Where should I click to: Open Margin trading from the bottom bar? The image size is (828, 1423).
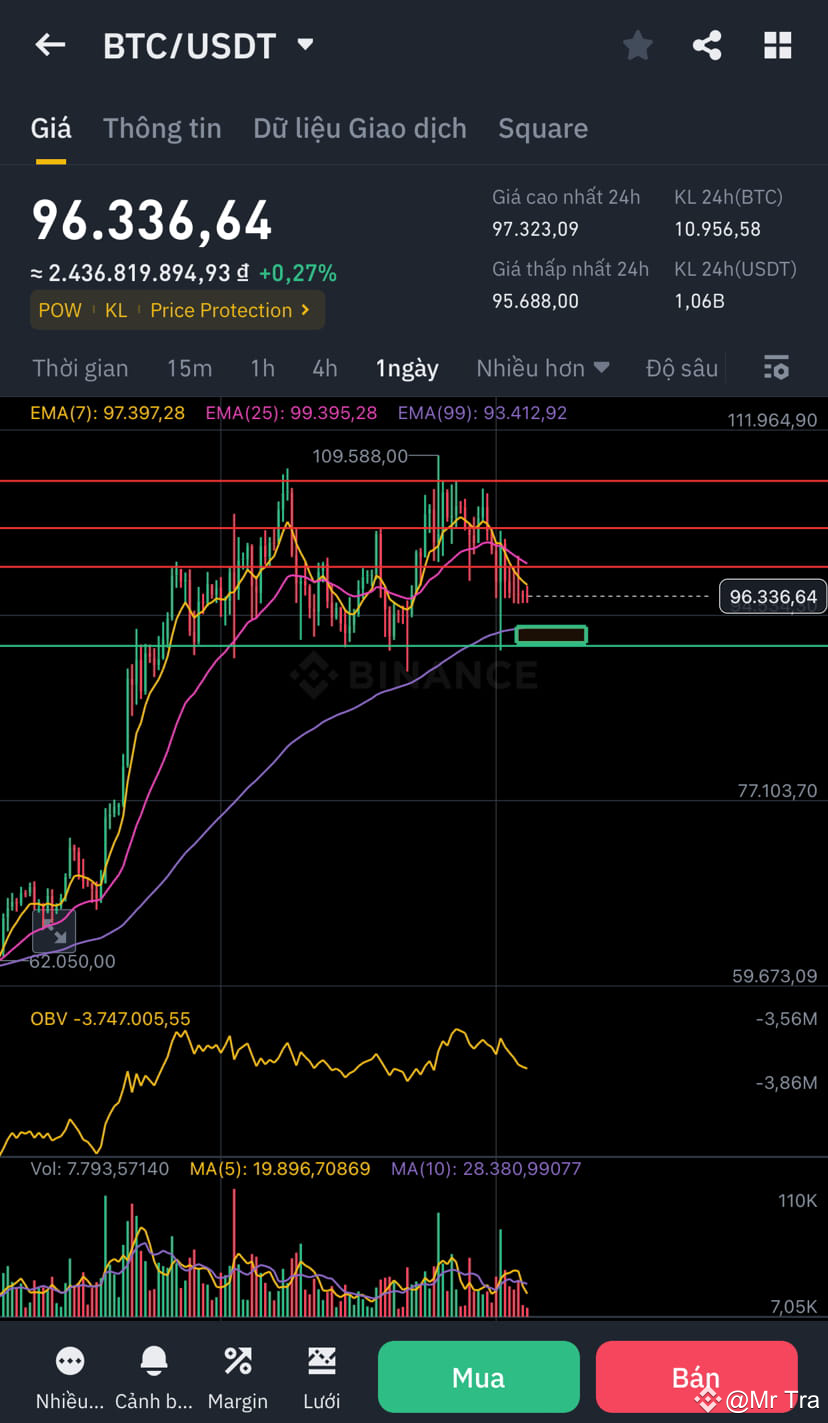point(237,1375)
